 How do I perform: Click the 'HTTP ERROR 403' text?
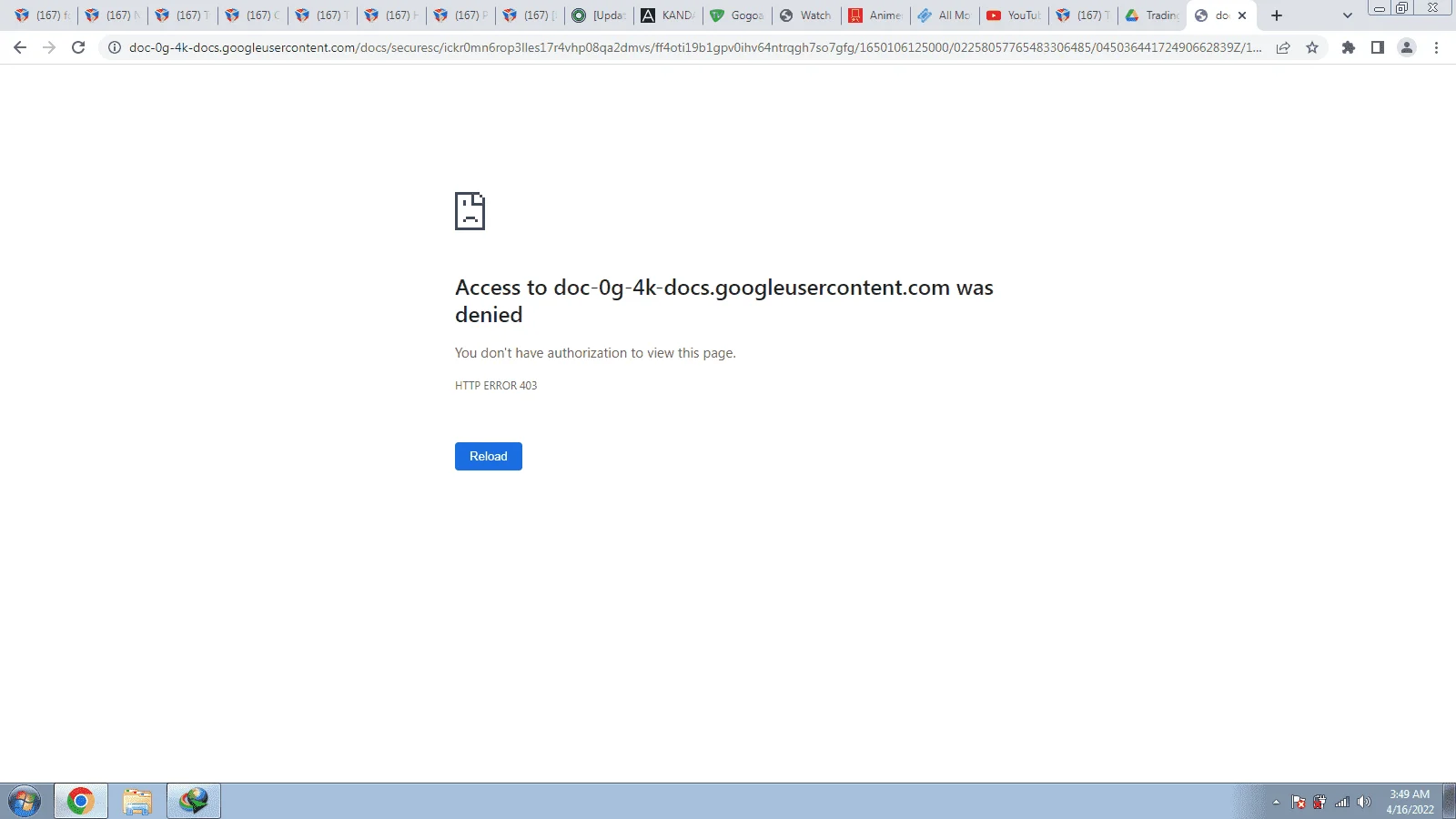tap(496, 386)
